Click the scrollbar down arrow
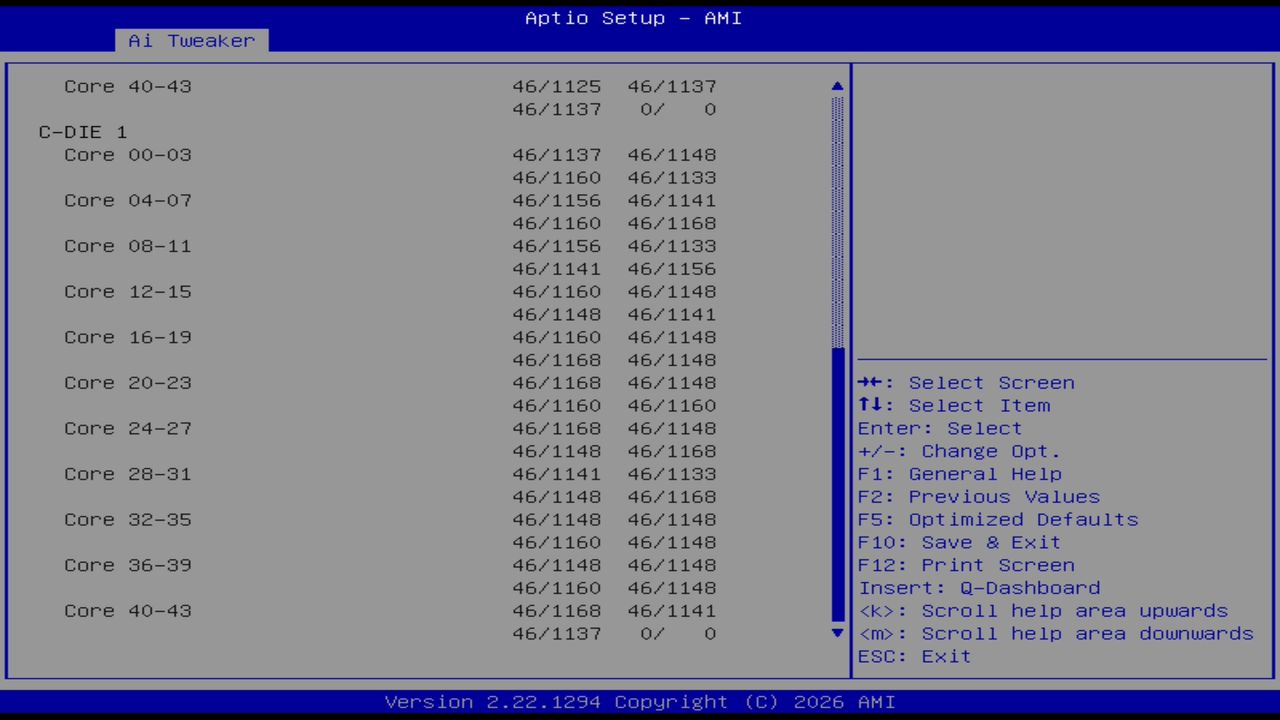 point(836,633)
